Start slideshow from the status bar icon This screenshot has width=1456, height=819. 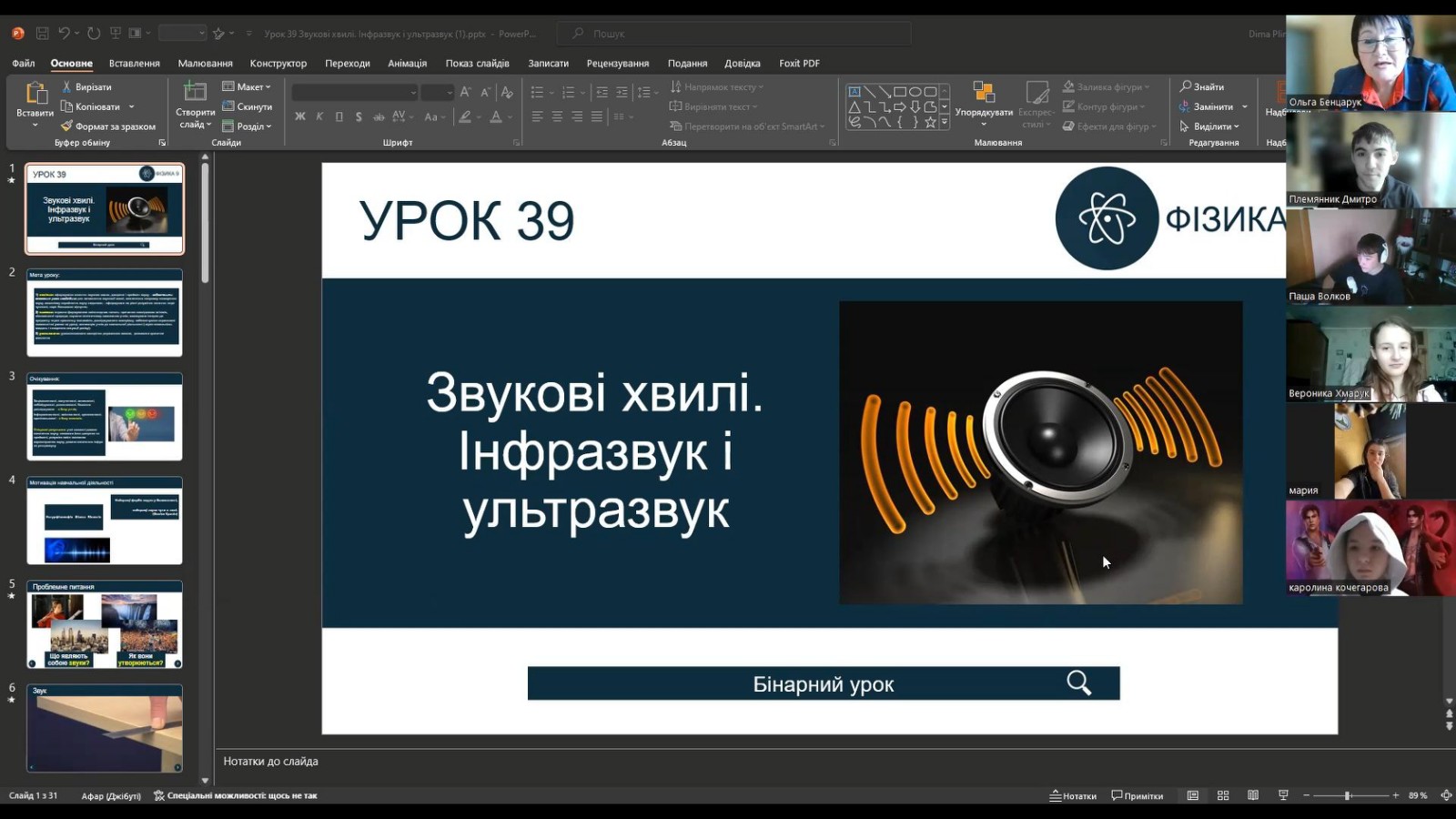click(1283, 795)
